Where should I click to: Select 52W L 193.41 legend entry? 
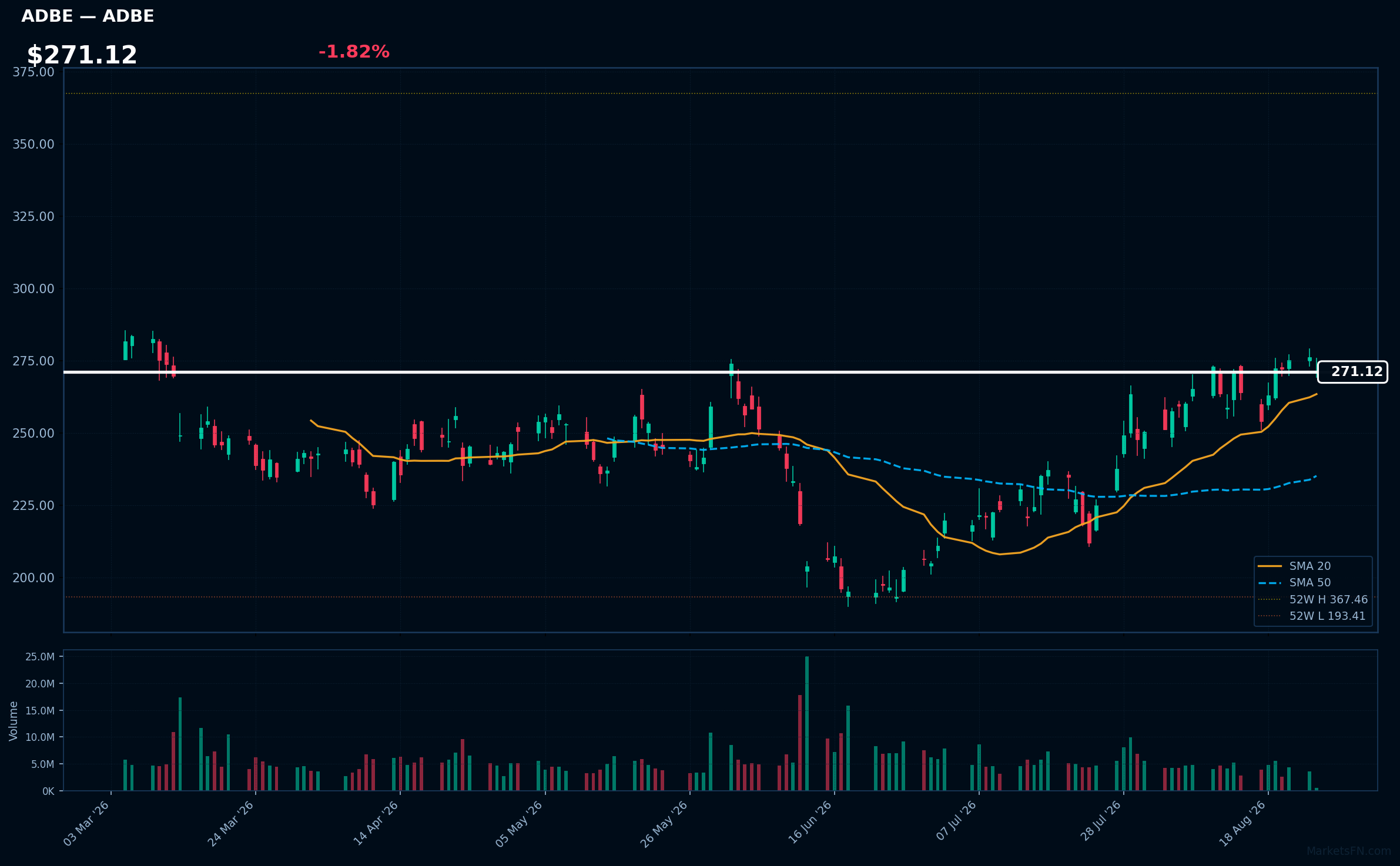(x=1312, y=616)
